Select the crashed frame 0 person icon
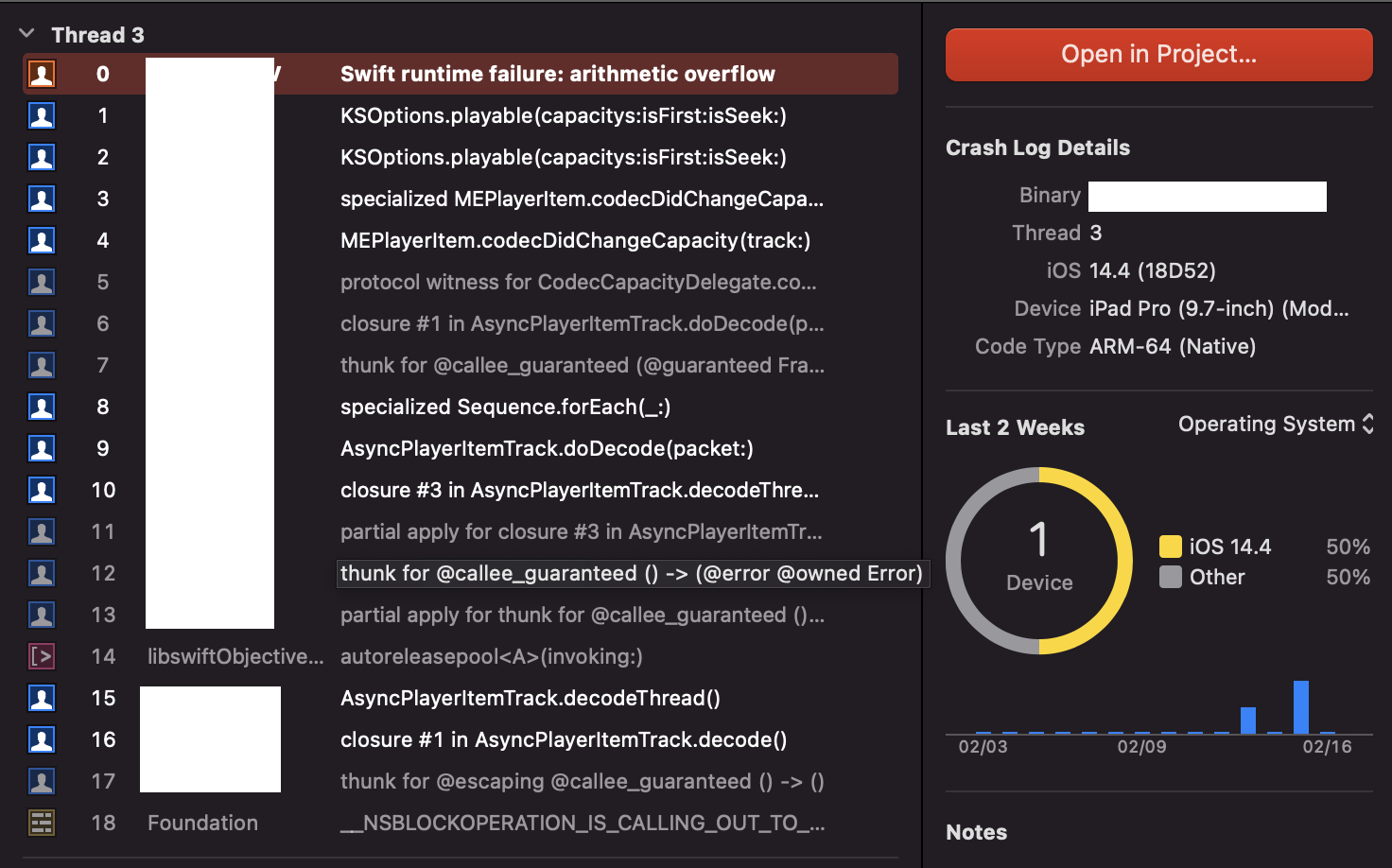 point(42,74)
